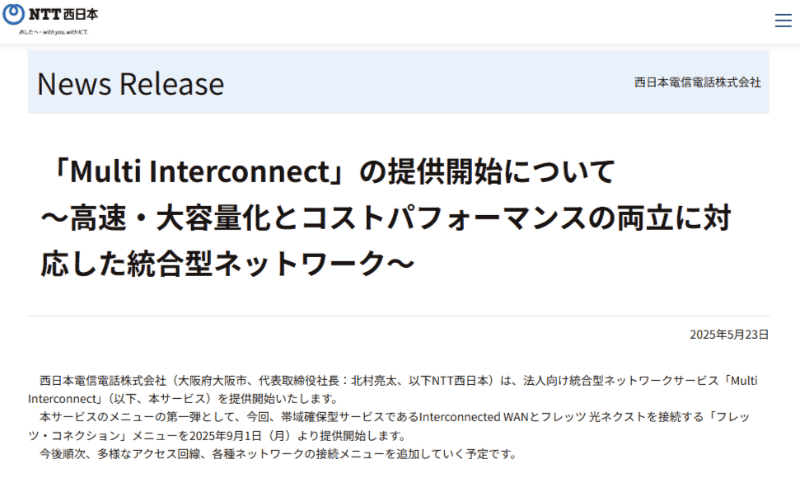Click the News Release heading
The height and width of the screenshot is (497, 800).
130,83
